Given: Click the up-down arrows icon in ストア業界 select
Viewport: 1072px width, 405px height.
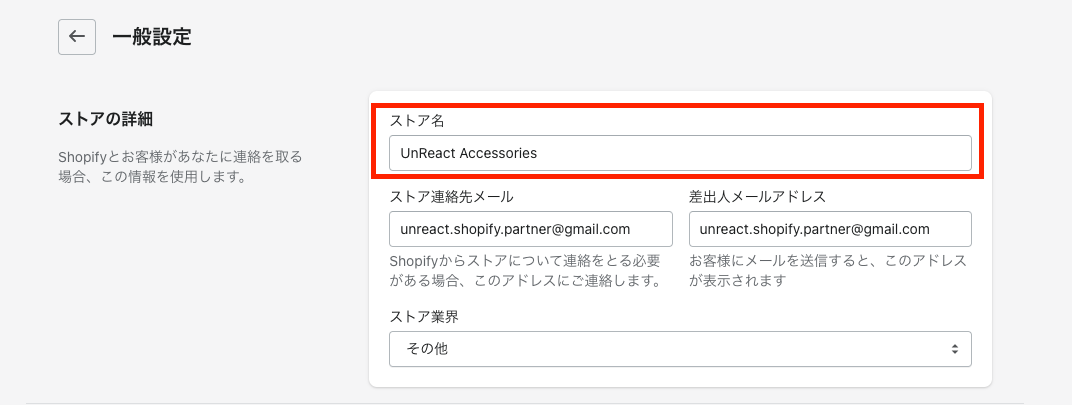Looking at the screenshot, I should pos(955,349).
